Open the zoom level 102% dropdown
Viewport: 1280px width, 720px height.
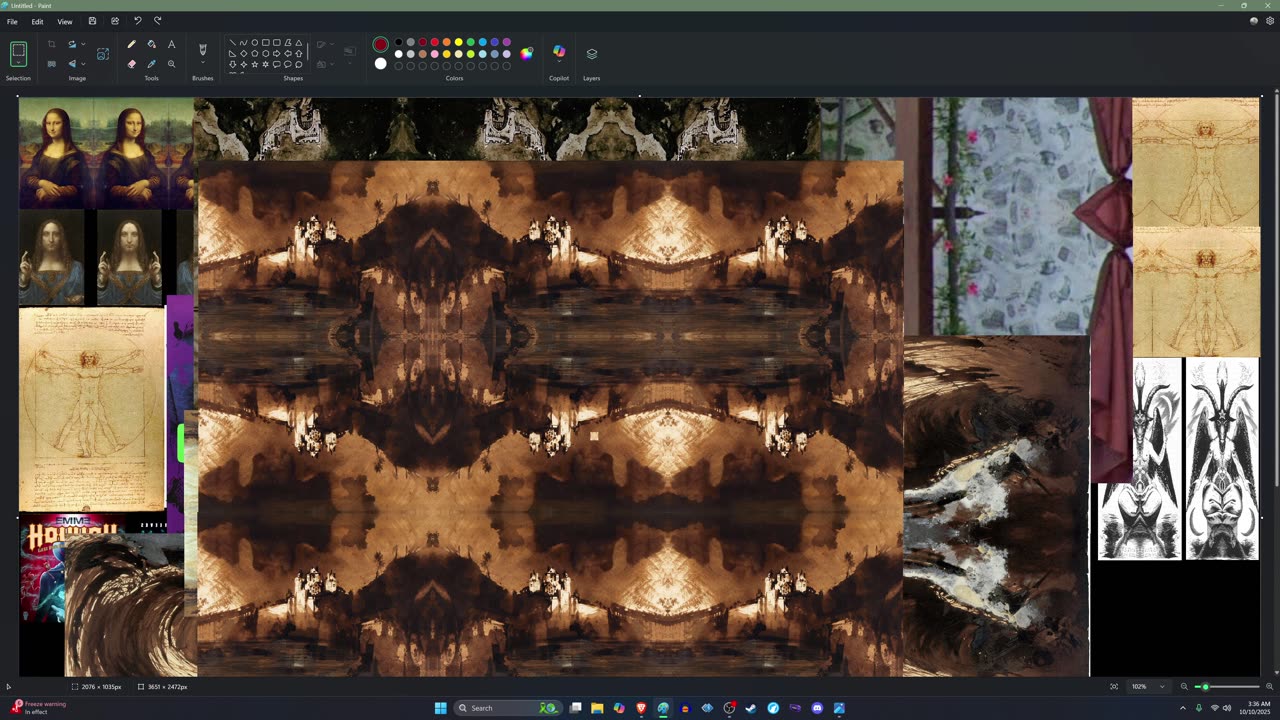tap(1148, 687)
